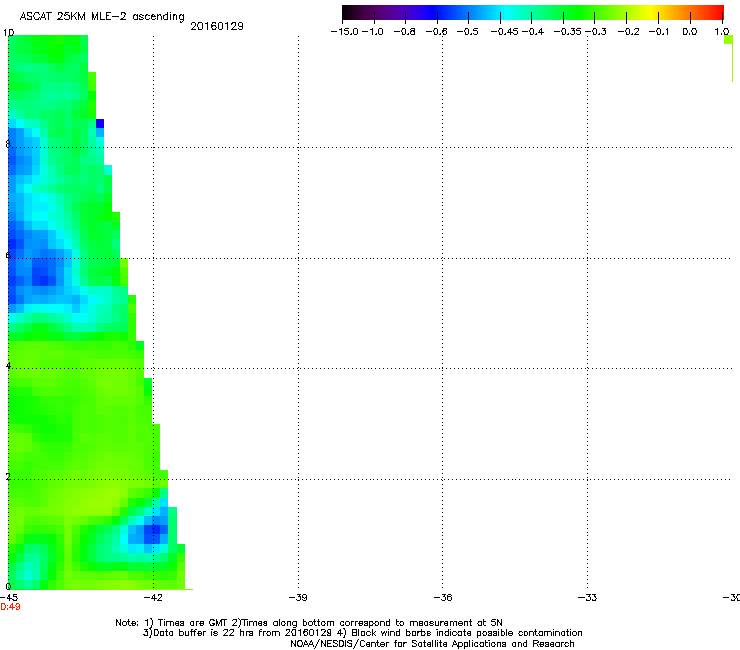Click the '-1.0' color bar label
The height and width of the screenshot is (650, 740).
(373, 32)
